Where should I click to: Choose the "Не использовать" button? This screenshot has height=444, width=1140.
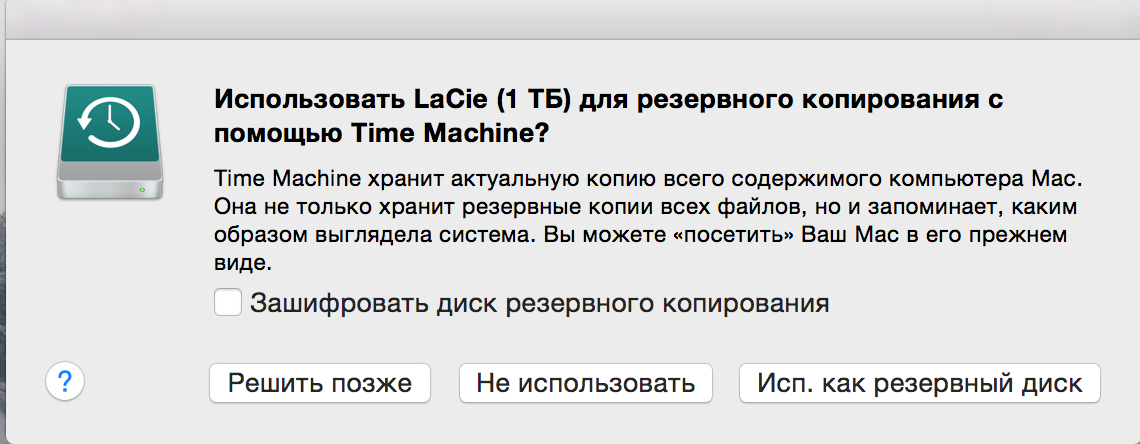[x=585, y=383]
